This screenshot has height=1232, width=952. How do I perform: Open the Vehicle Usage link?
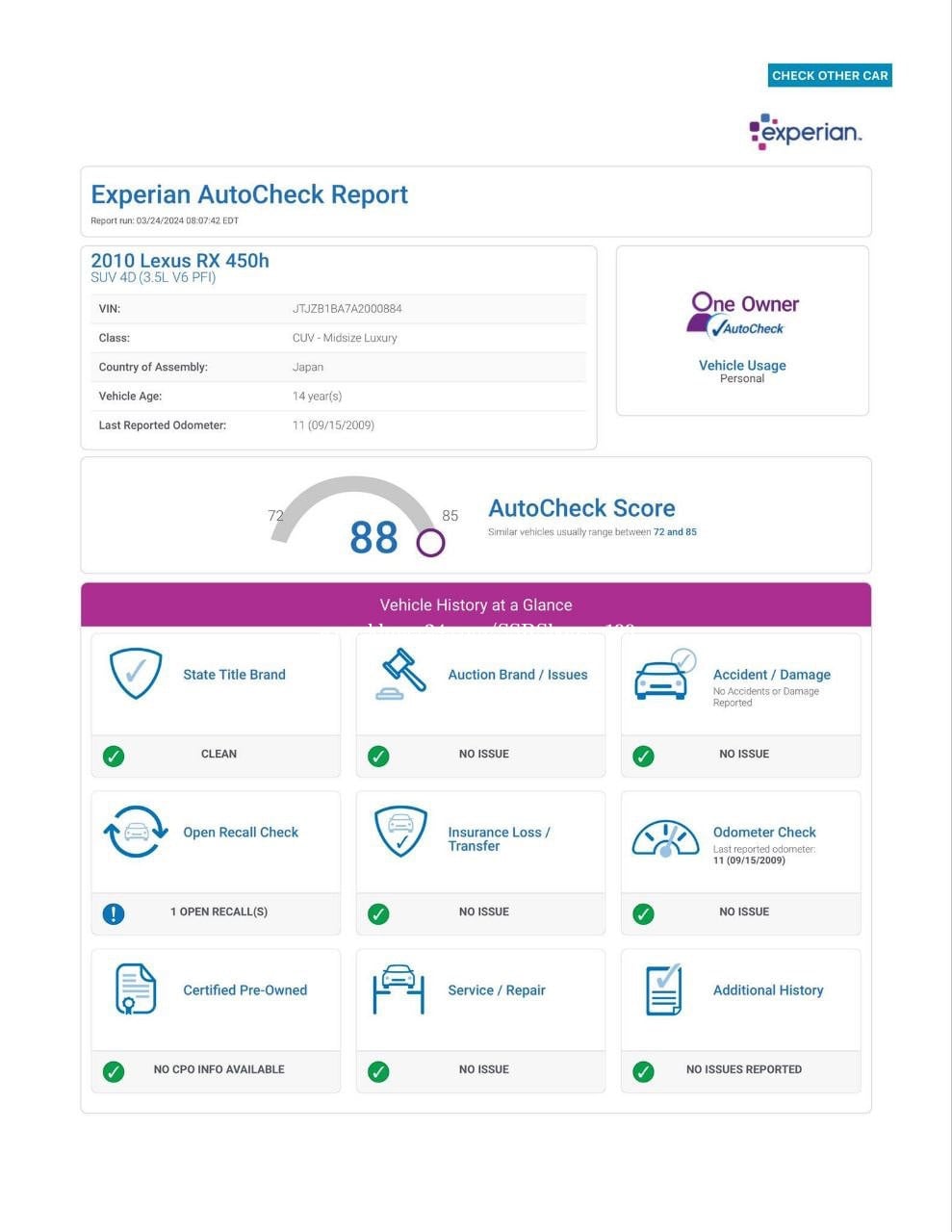(742, 366)
